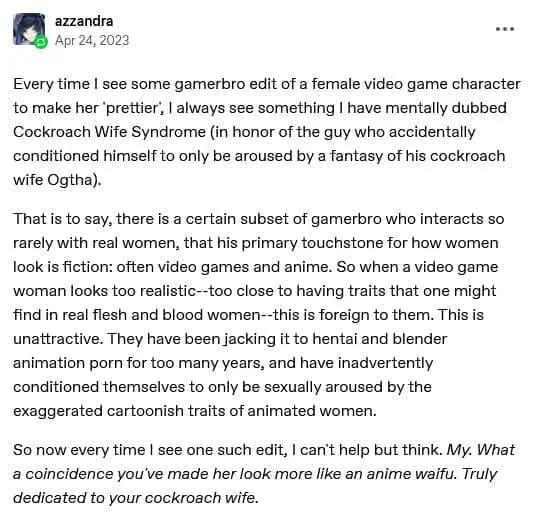Screen dimensions: 535x521
Task: Click the italic closing words "cockroach wife"
Action: 201,498
